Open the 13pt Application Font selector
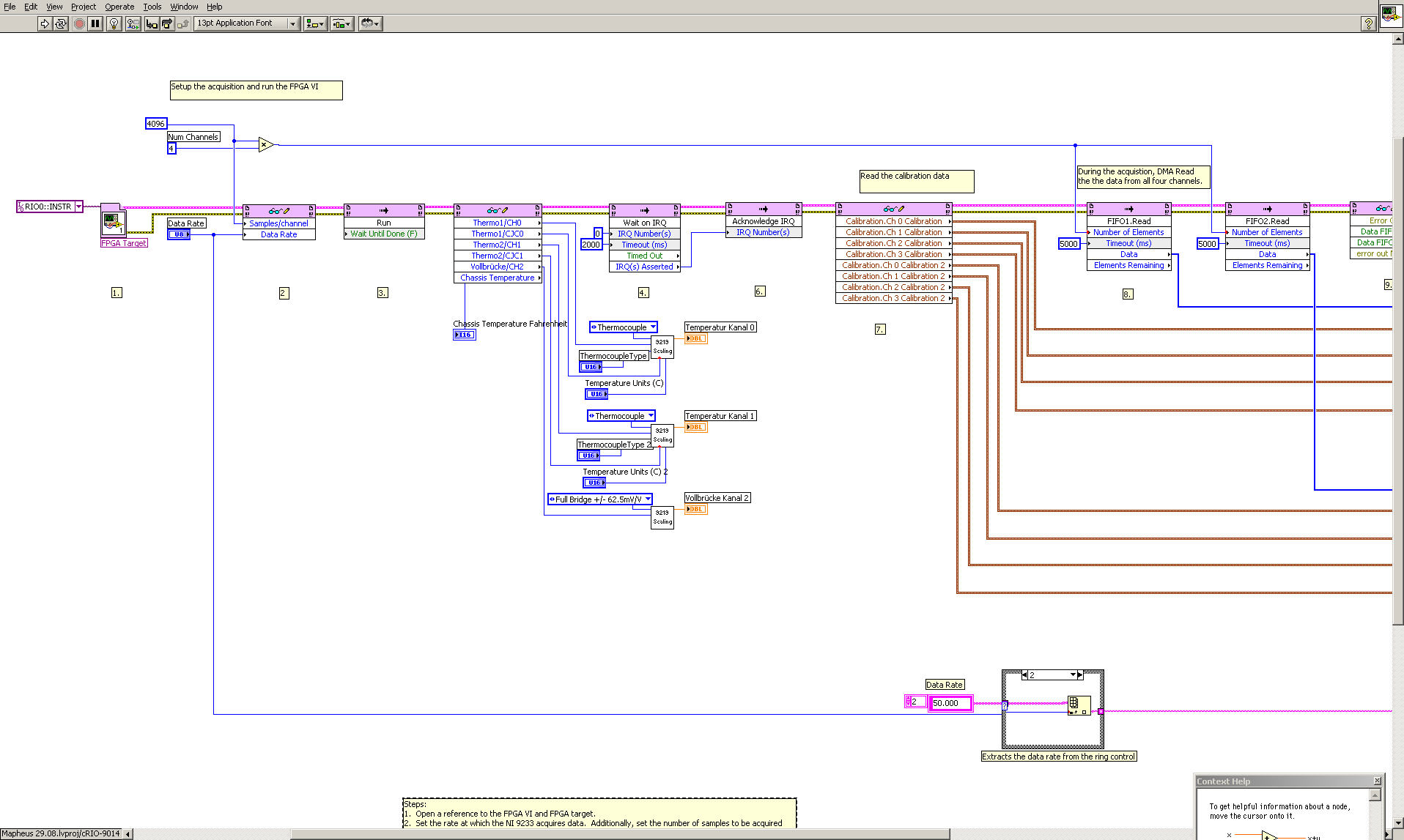Viewport: 1404px width, 840px height. coord(246,23)
